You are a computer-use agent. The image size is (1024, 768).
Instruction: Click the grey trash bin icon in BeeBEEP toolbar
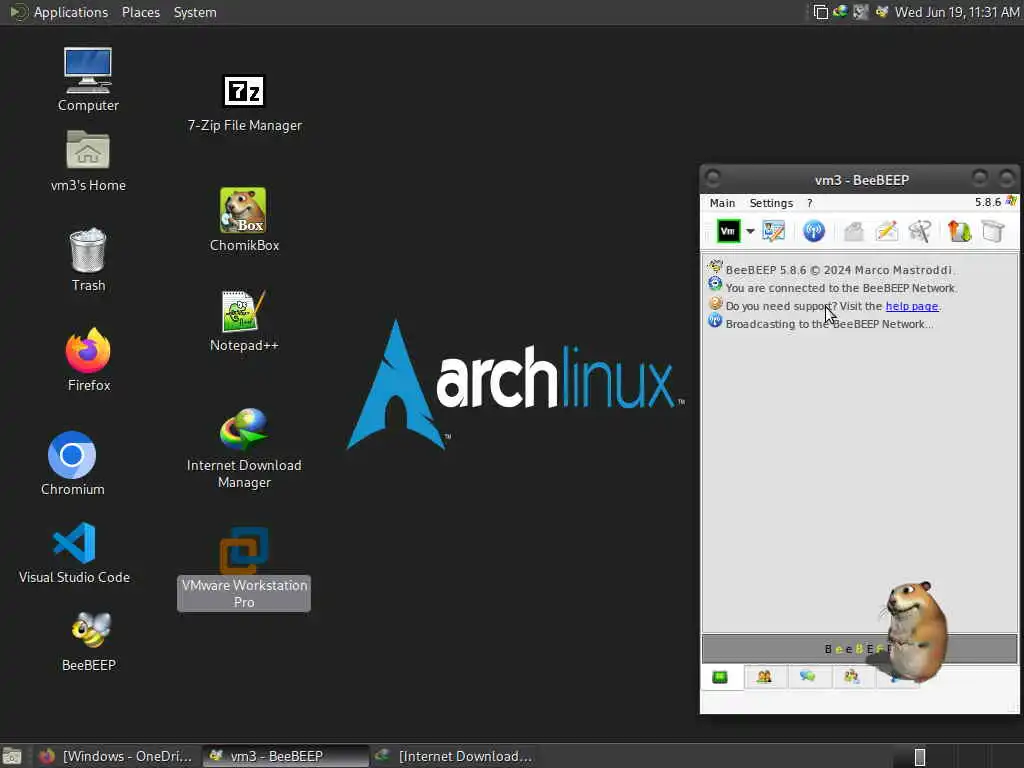coord(993,231)
